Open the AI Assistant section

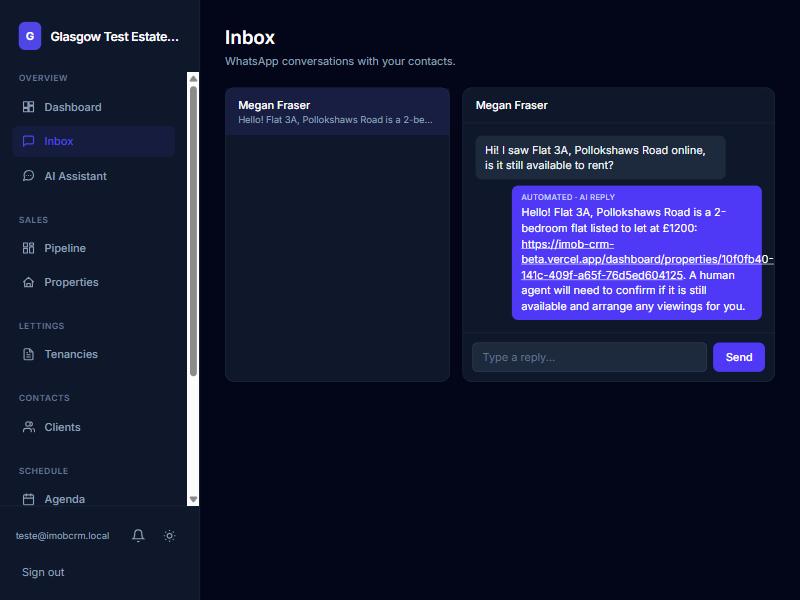pyautogui.click(x=93, y=176)
